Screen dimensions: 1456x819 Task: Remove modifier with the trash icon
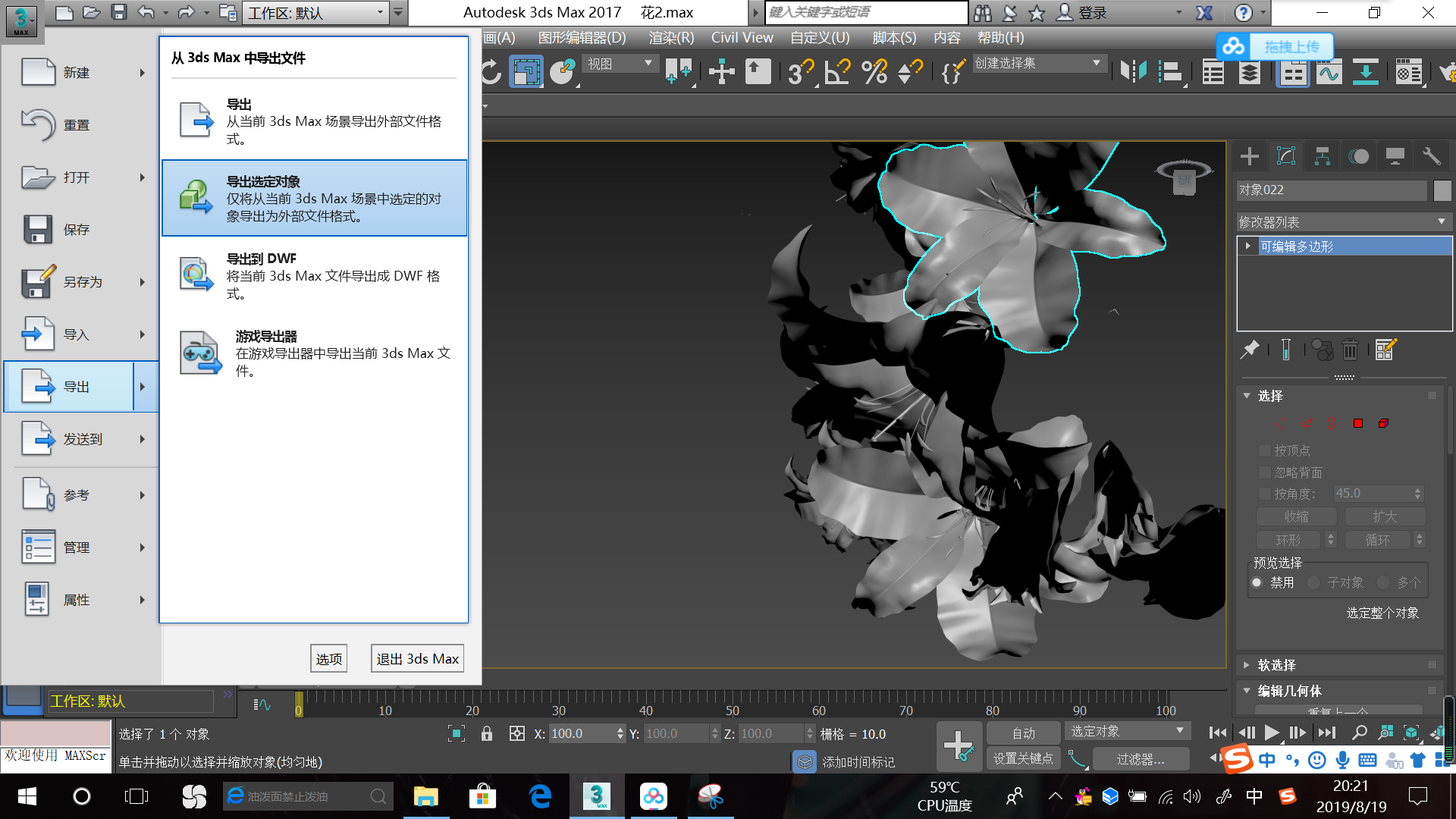point(1351,350)
